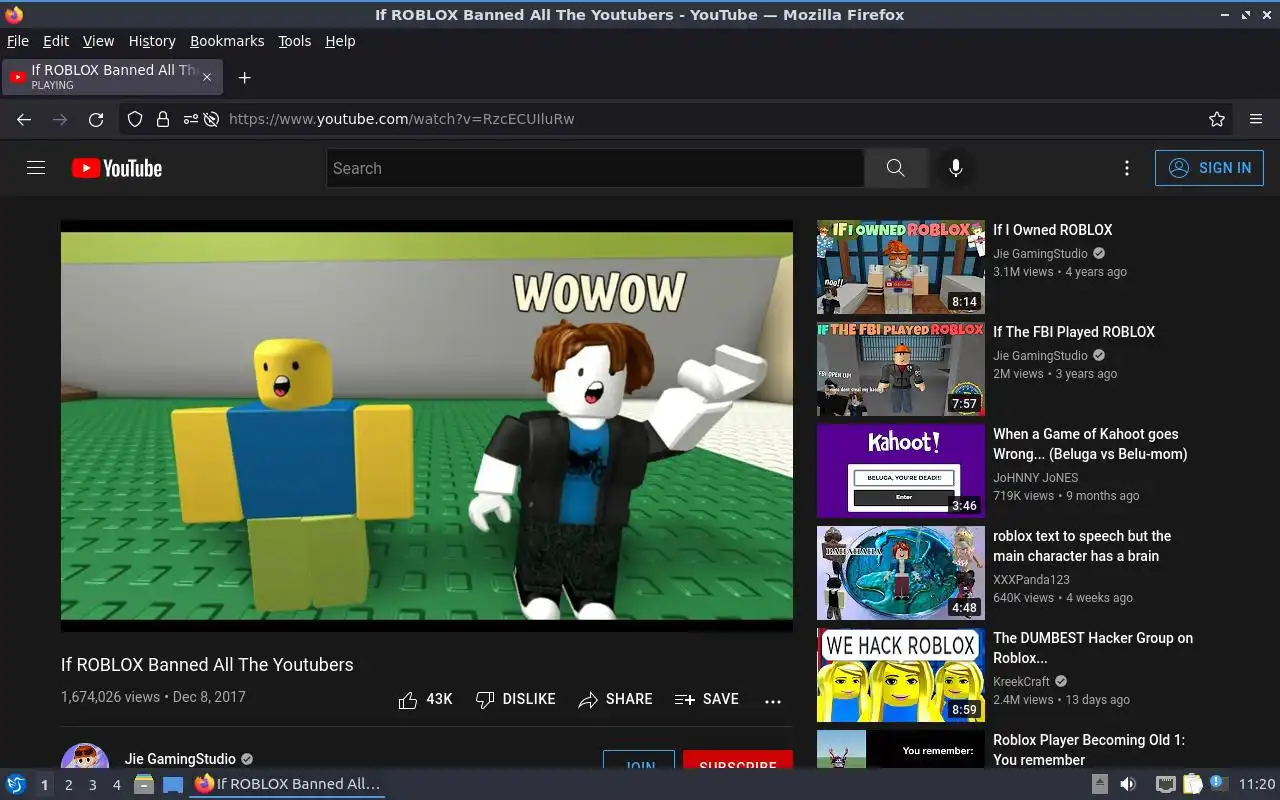The width and height of the screenshot is (1280, 800).
Task: Open the Tools menu
Action: pyautogui.click(x=295, y=41)
